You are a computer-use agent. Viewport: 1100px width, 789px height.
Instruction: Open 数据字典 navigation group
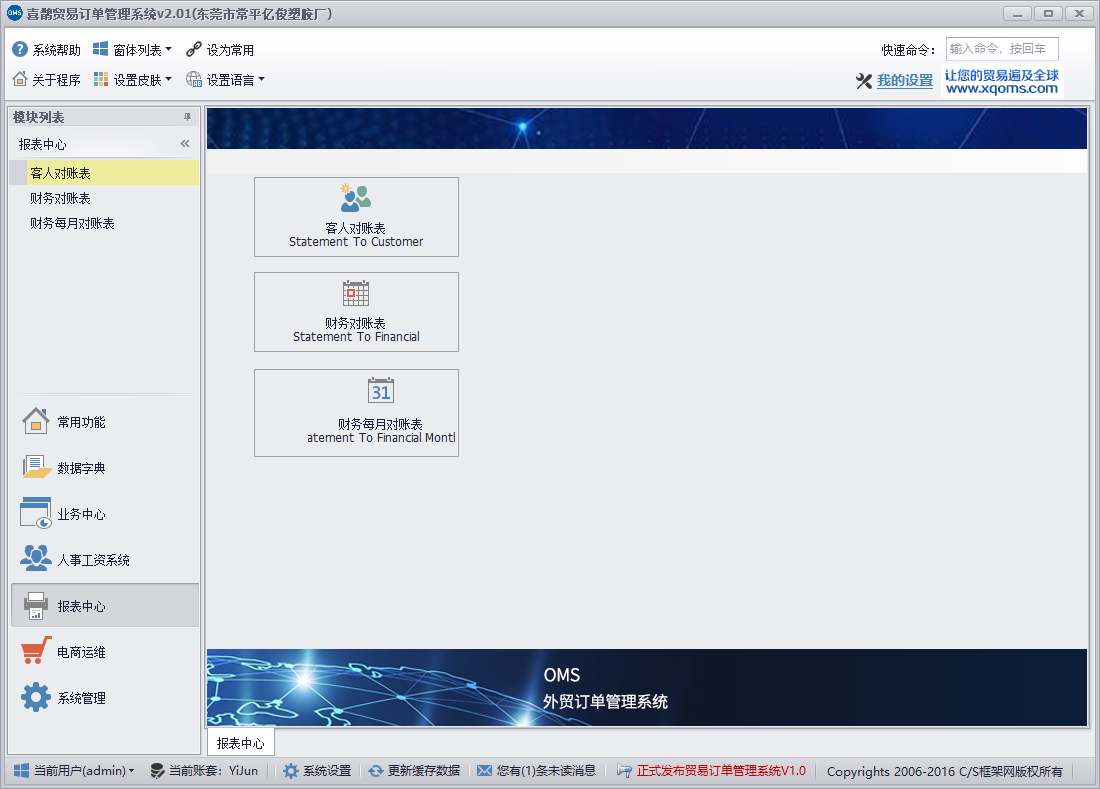105,467
